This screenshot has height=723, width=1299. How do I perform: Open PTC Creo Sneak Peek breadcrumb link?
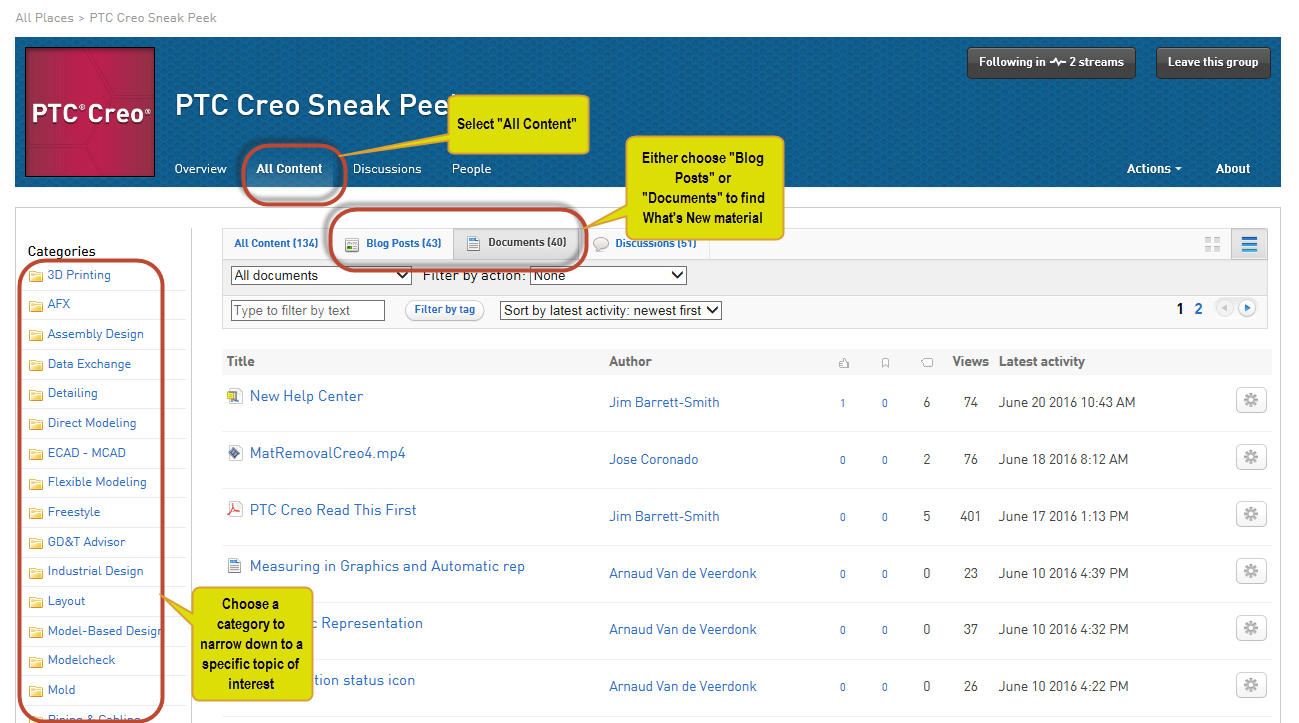[x=153, y=18]
